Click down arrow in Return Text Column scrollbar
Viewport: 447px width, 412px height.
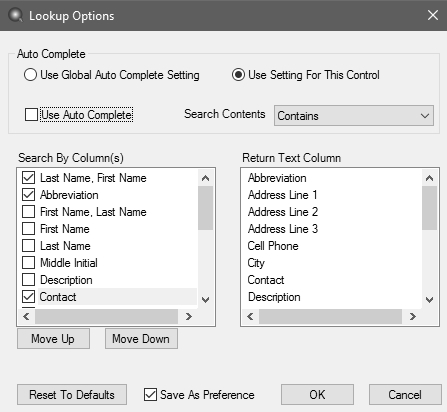[x=430, y=300]
